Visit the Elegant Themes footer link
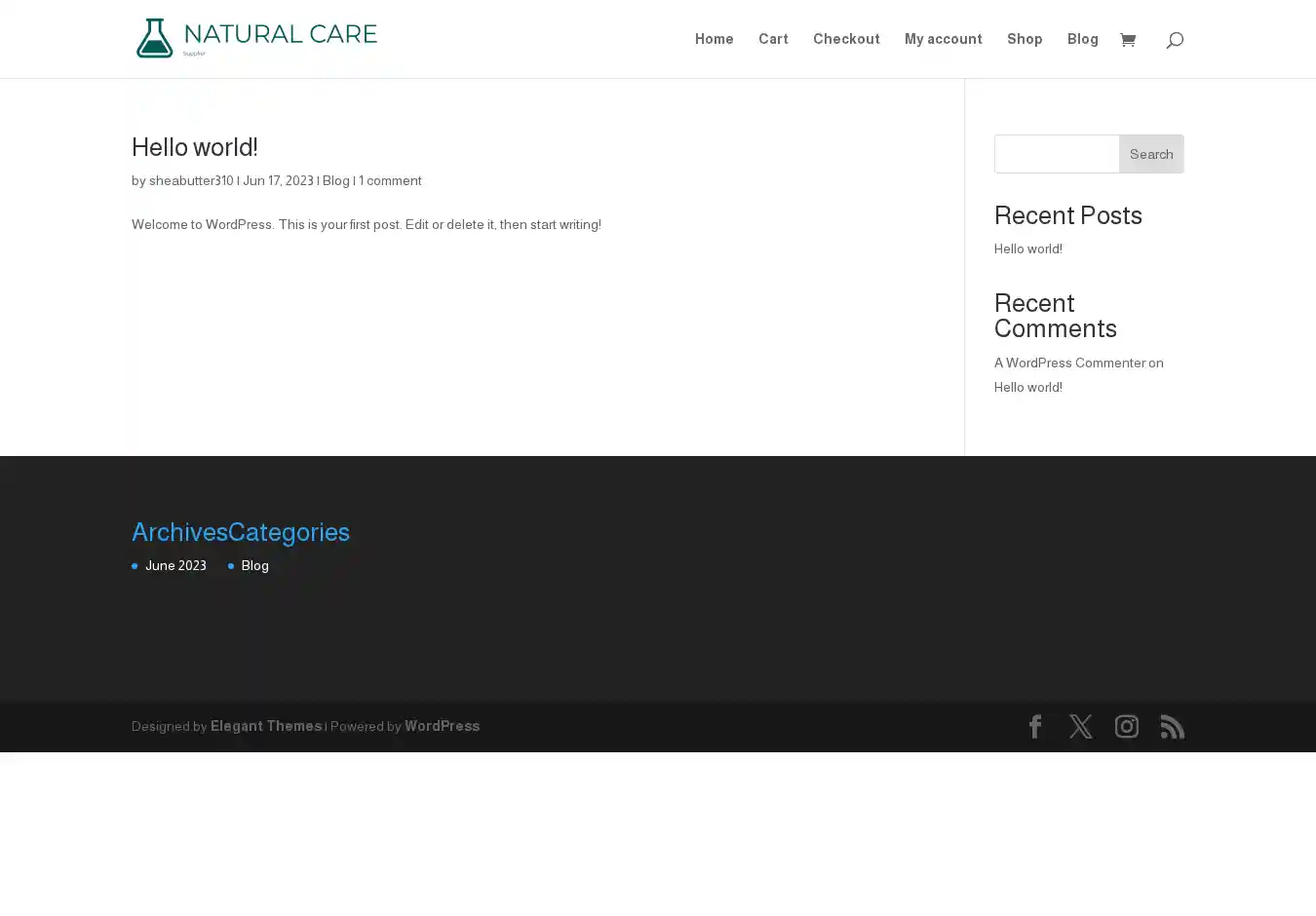This screenshot has width=1316, height=916. [266, 726]
